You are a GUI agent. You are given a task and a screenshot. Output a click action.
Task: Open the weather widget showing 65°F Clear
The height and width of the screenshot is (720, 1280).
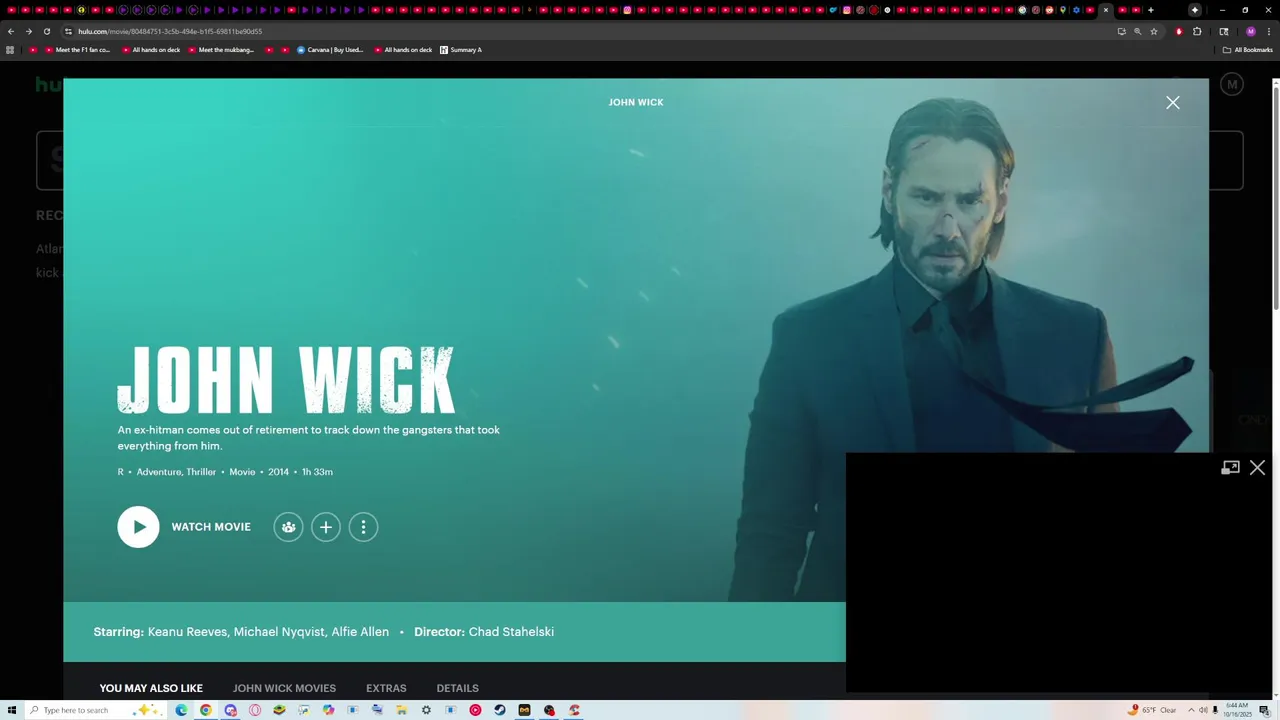[x=1152, y=710]
